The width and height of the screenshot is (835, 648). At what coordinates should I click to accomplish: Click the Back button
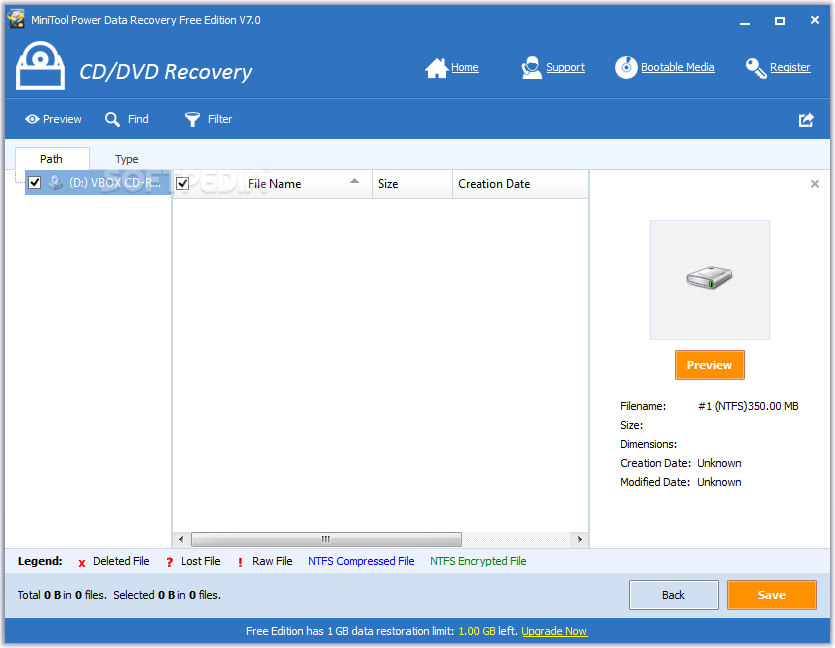[674, 595]
